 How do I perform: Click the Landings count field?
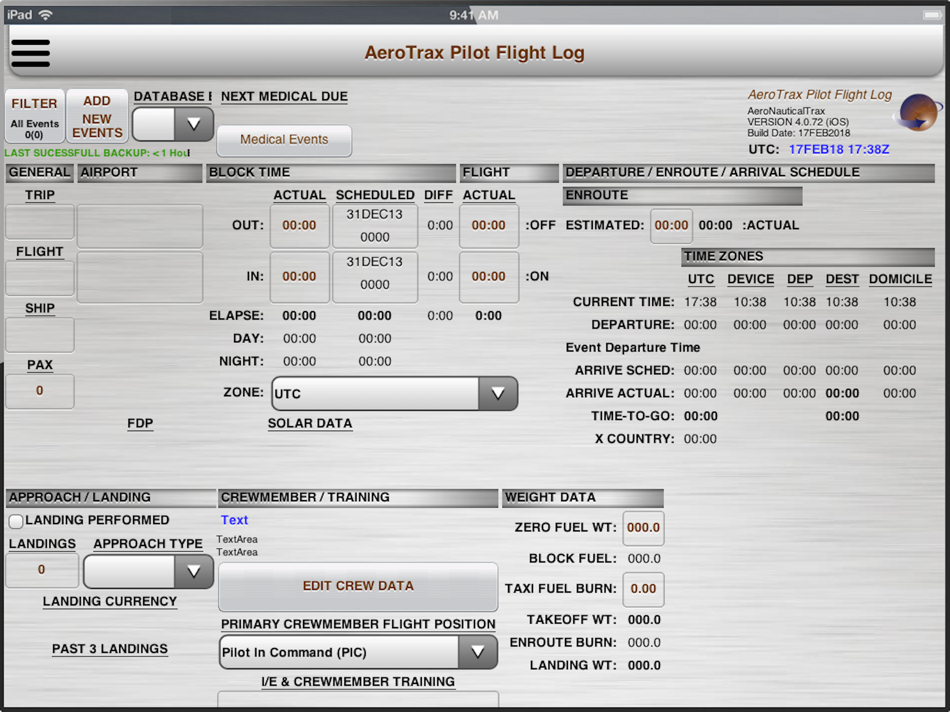click(42, 570)
